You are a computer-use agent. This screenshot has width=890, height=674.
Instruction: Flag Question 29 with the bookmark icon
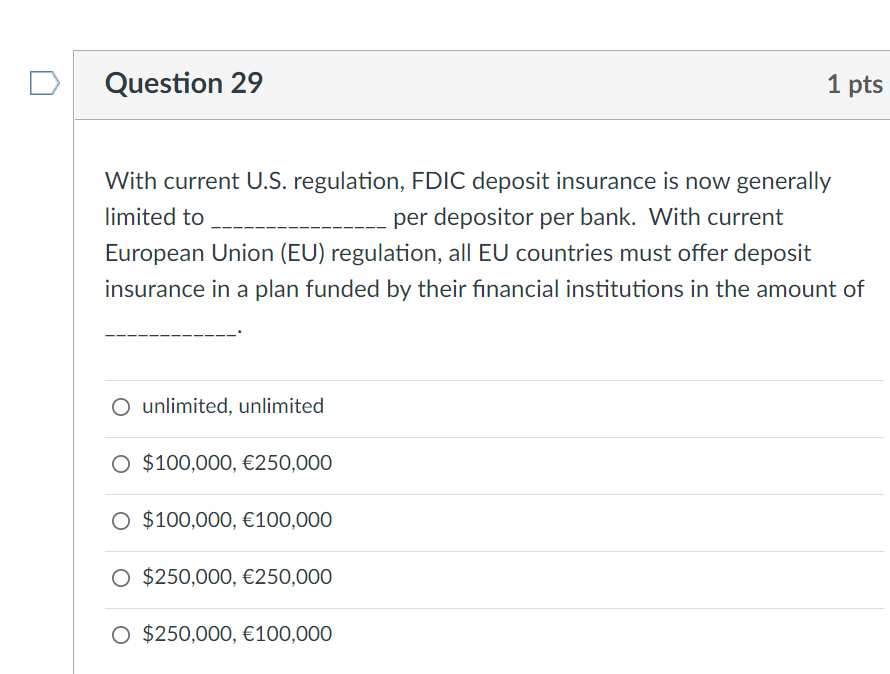pyautogui.click(x=46, y=83)
